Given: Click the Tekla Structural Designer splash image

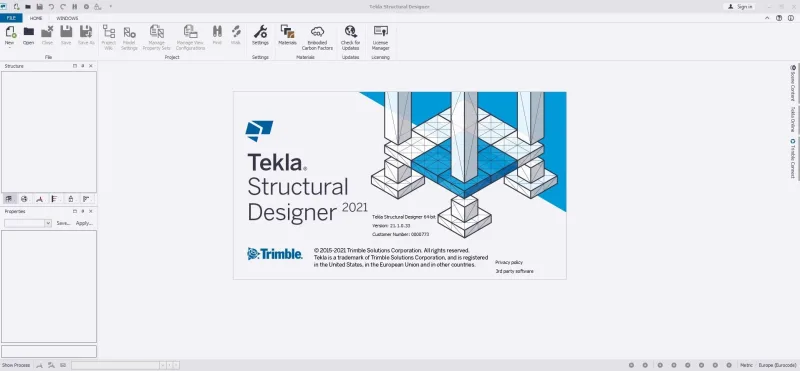Looking at the screenshot, I should (400, 185).
